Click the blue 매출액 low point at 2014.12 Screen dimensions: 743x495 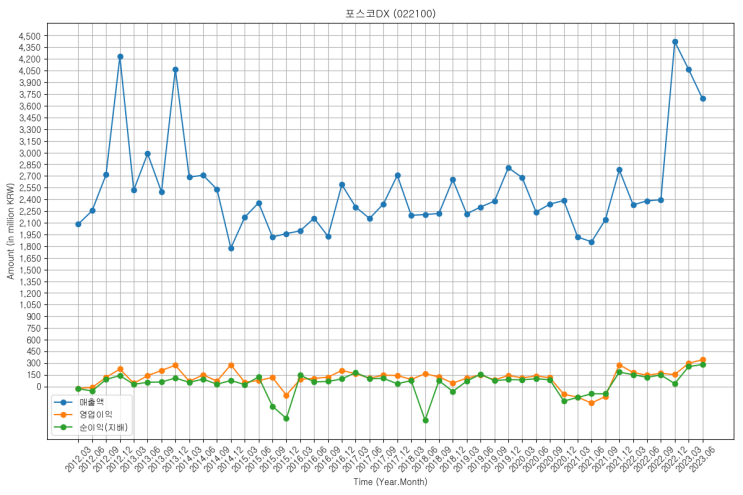231,248
